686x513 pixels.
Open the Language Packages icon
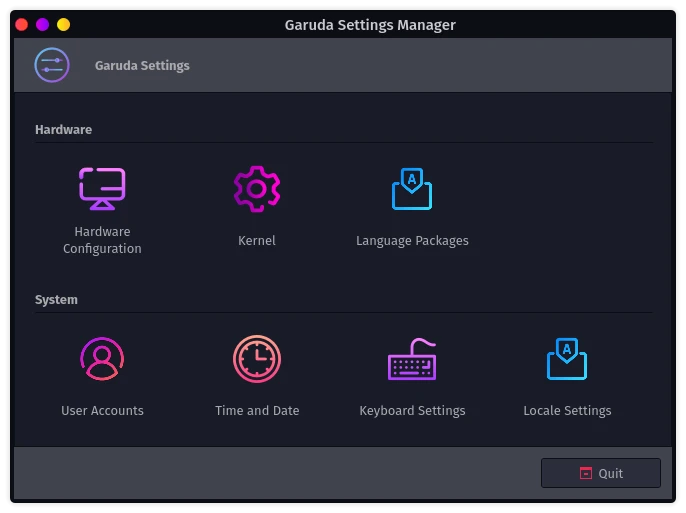[412, 188]
